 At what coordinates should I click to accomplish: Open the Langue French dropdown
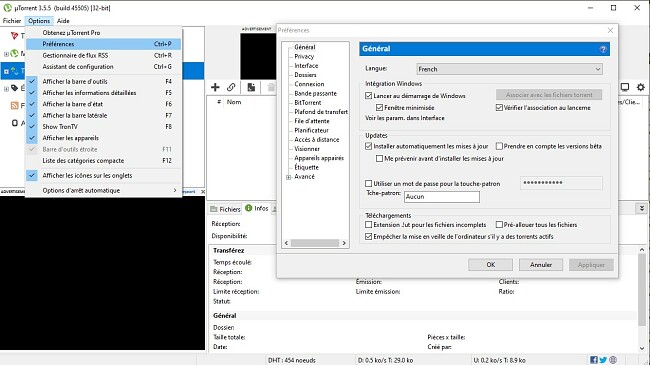(509, 69)
